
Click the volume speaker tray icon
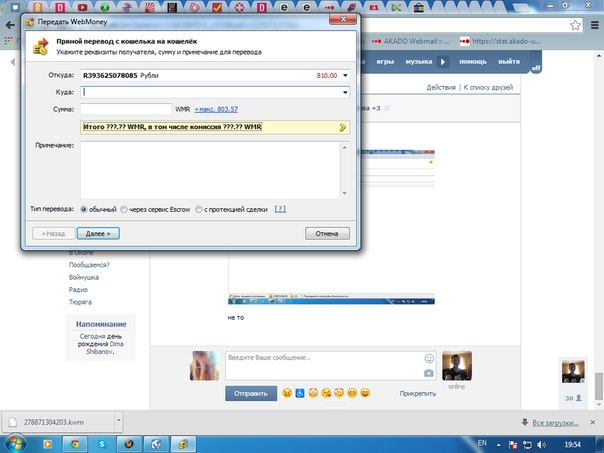coord(542,445)
